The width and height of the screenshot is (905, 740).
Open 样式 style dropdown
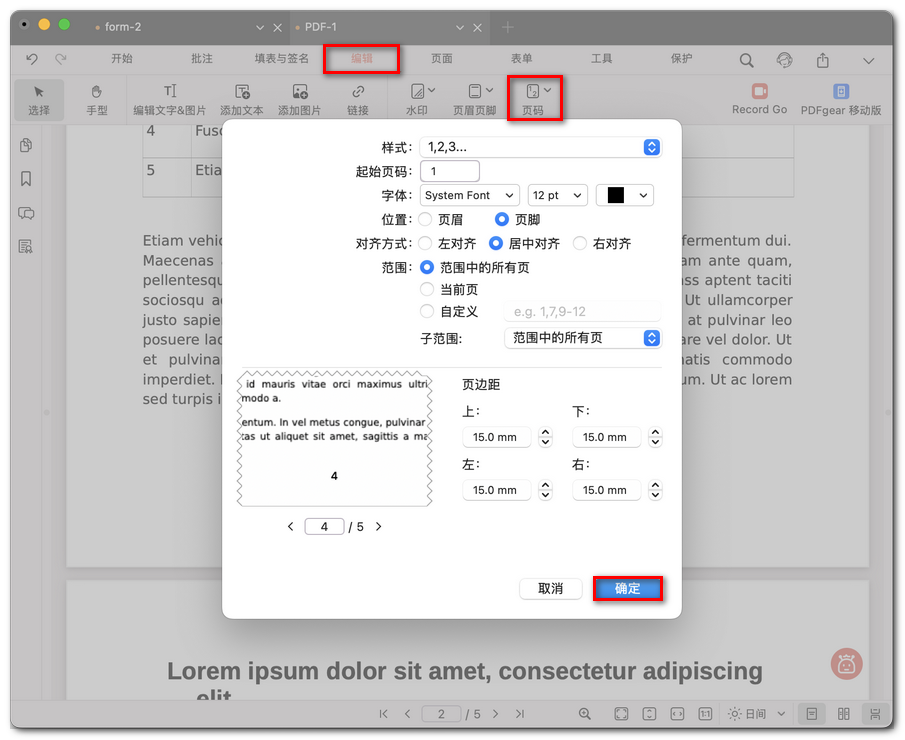pyautogui.click(x=541, y=147)
